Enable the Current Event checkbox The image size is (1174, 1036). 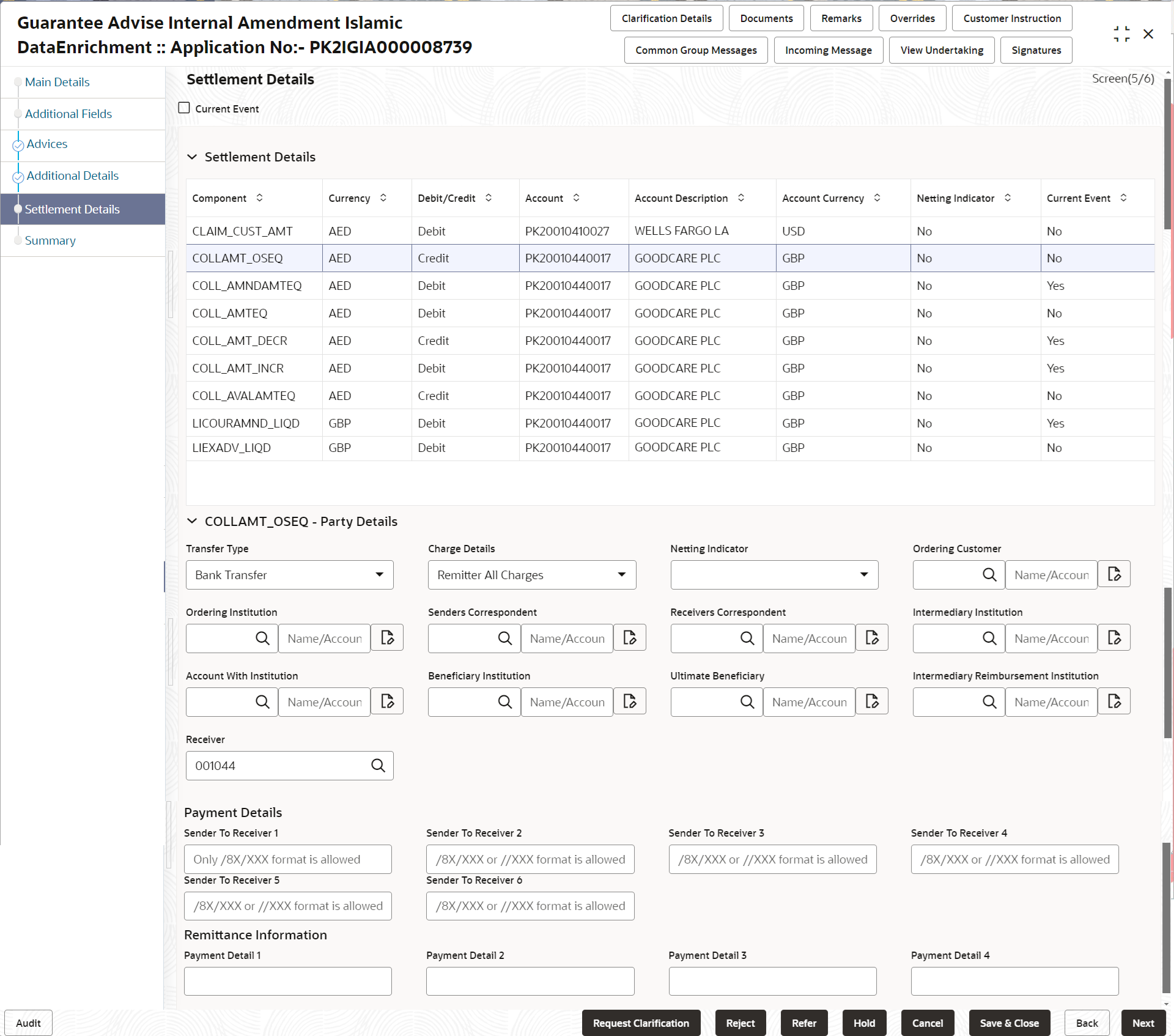click(183, 108)
